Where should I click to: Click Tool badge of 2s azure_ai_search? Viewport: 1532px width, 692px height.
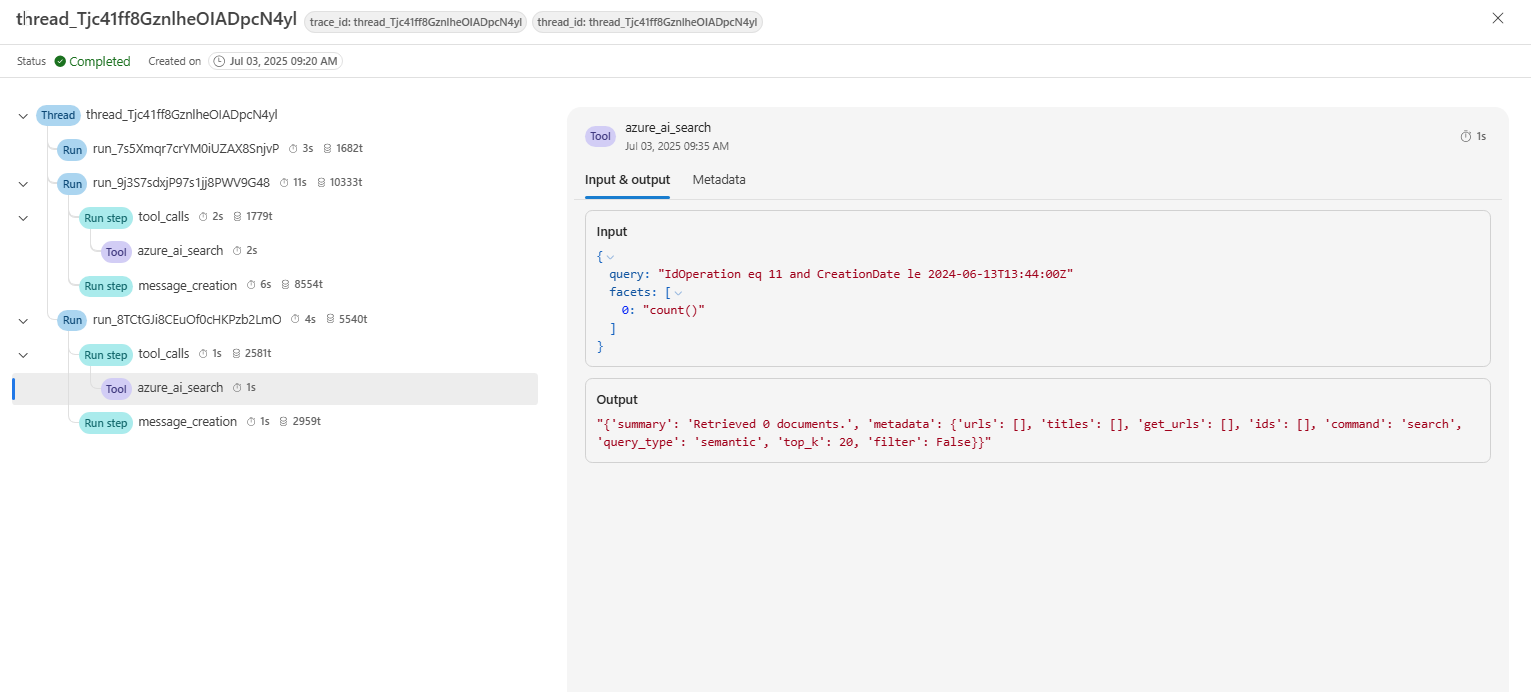[x=116, y=252]
